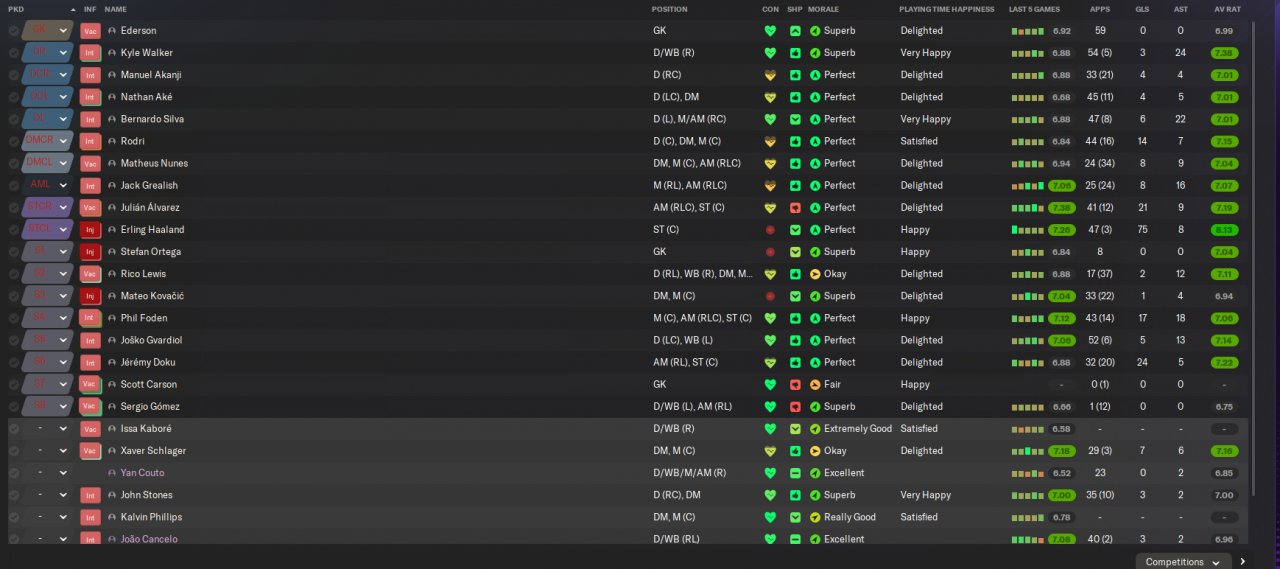Screen dimensions: 1280x569
Task: Click the player profile icon beside Rodri
Action: coord(112,141)
